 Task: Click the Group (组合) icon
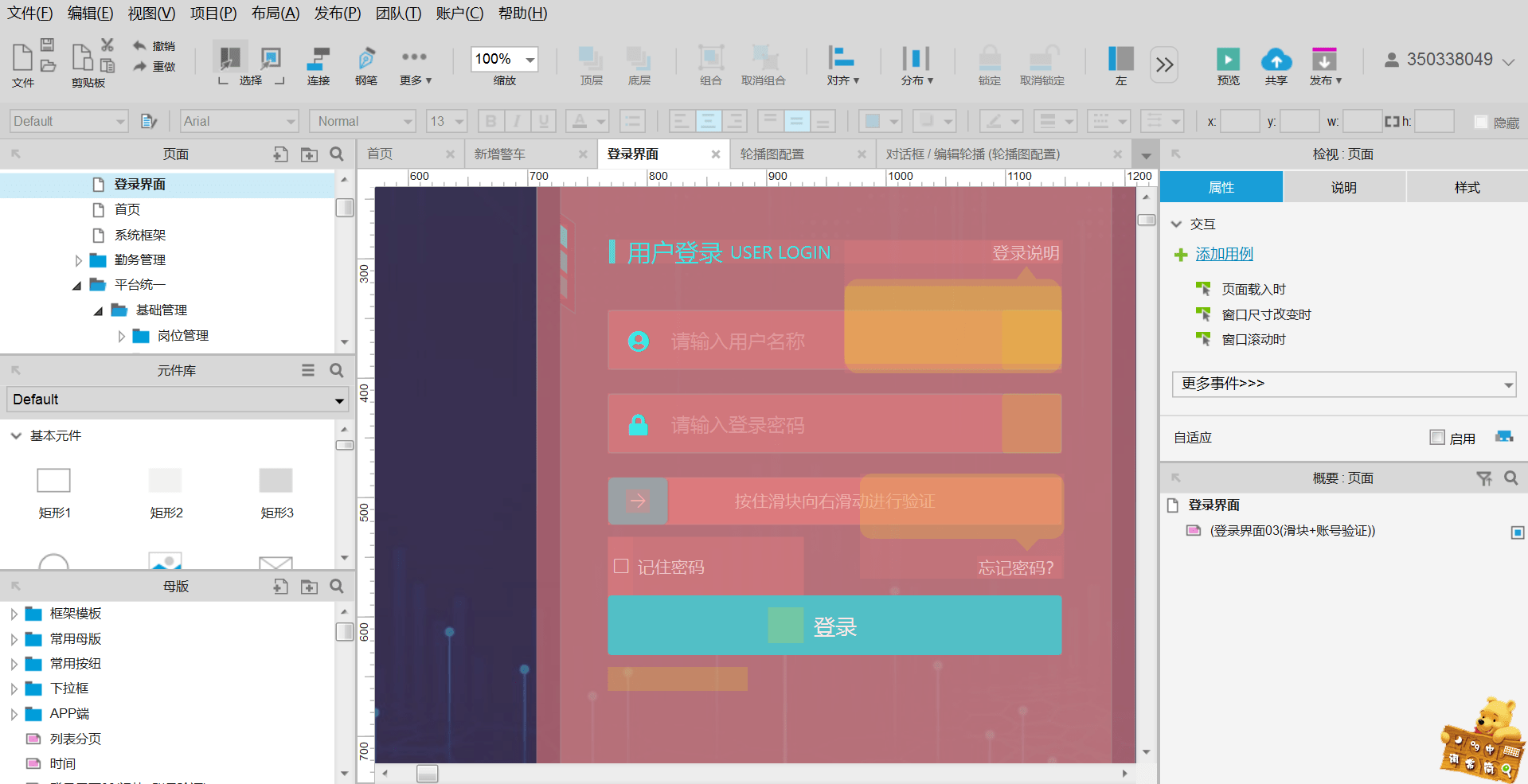tap(710, 59)
